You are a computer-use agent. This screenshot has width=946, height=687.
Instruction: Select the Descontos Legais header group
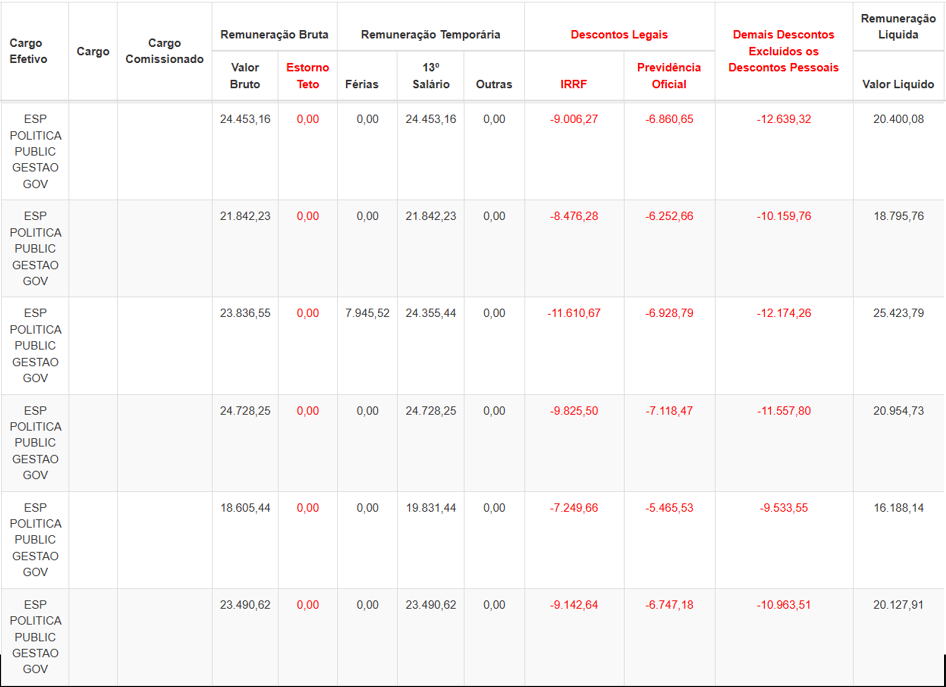click(619, 35)
